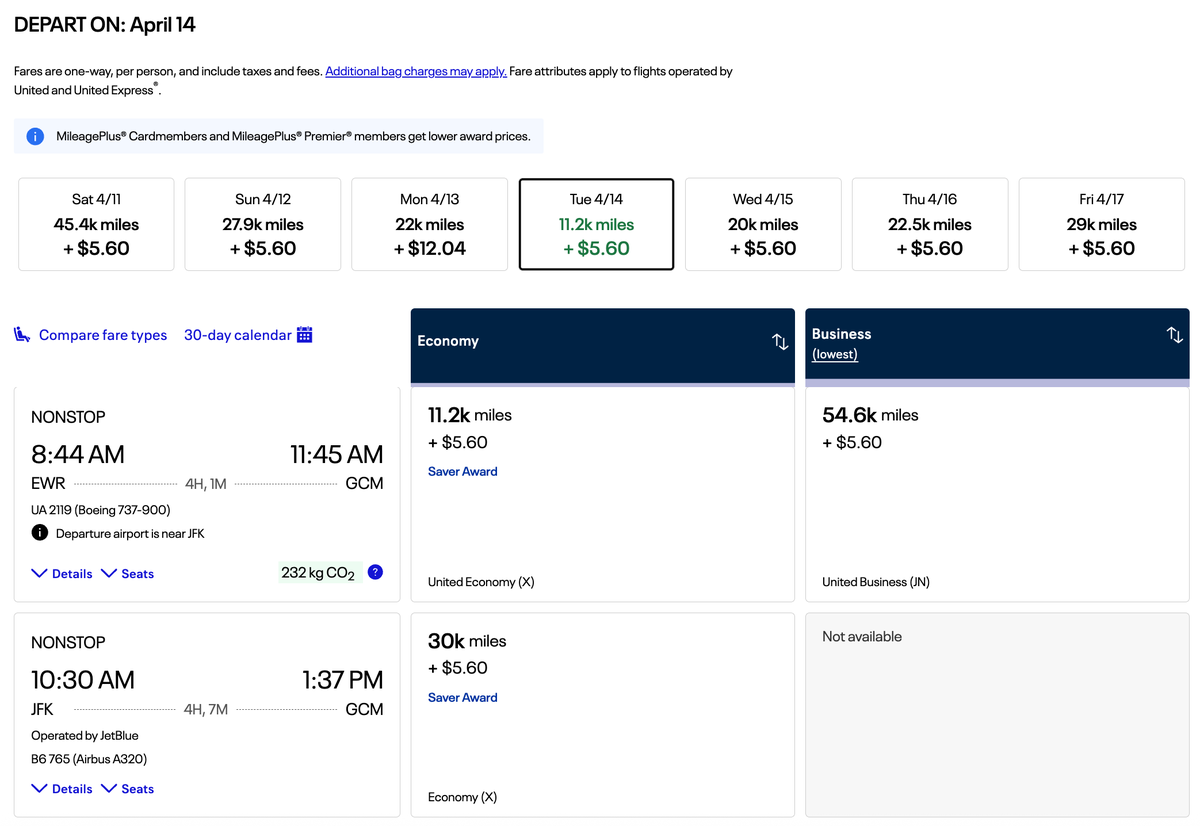
Task: Click Saver Award on the 30k miles fare
Action: click(462, 696)
